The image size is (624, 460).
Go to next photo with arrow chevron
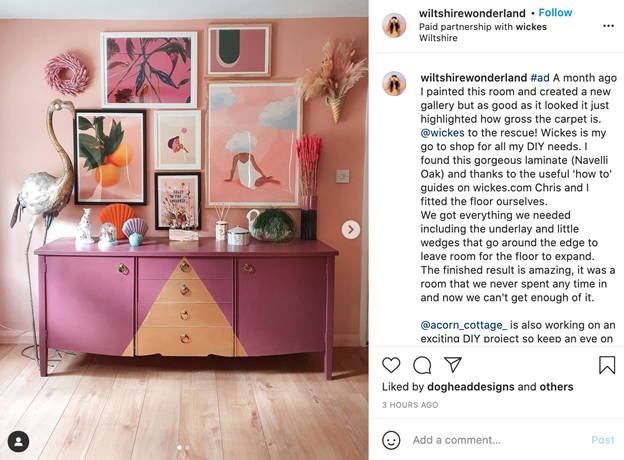351,230
